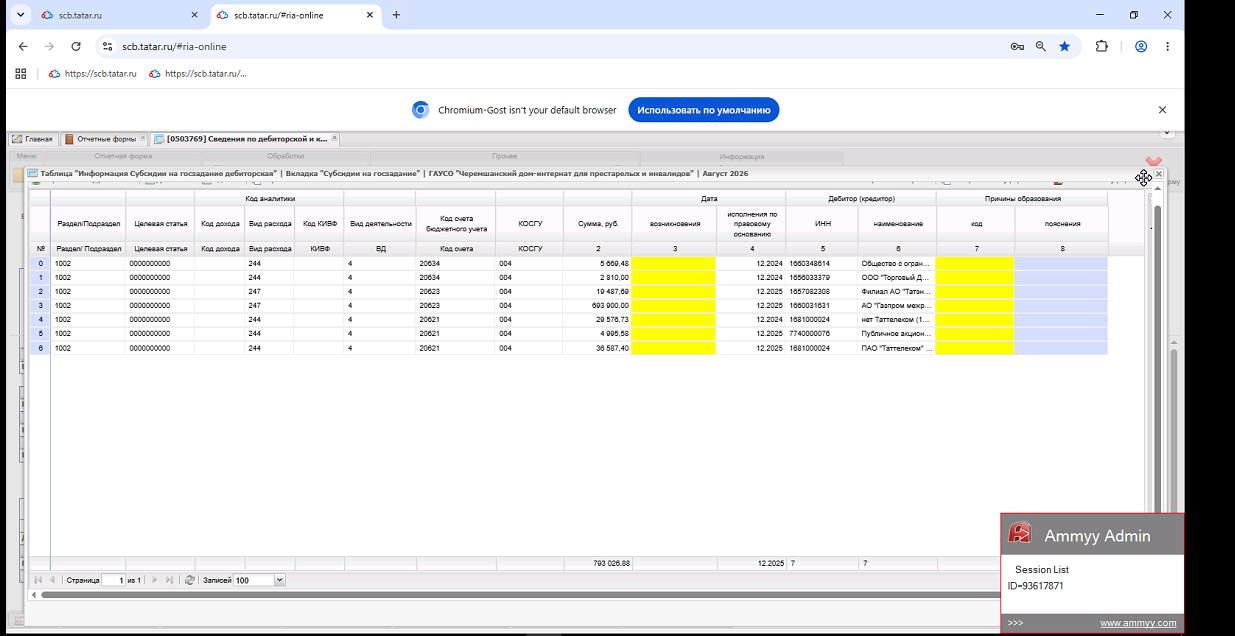
Task: Click the horizontal scrollbar left arrow
Action: tap(34, 595)
